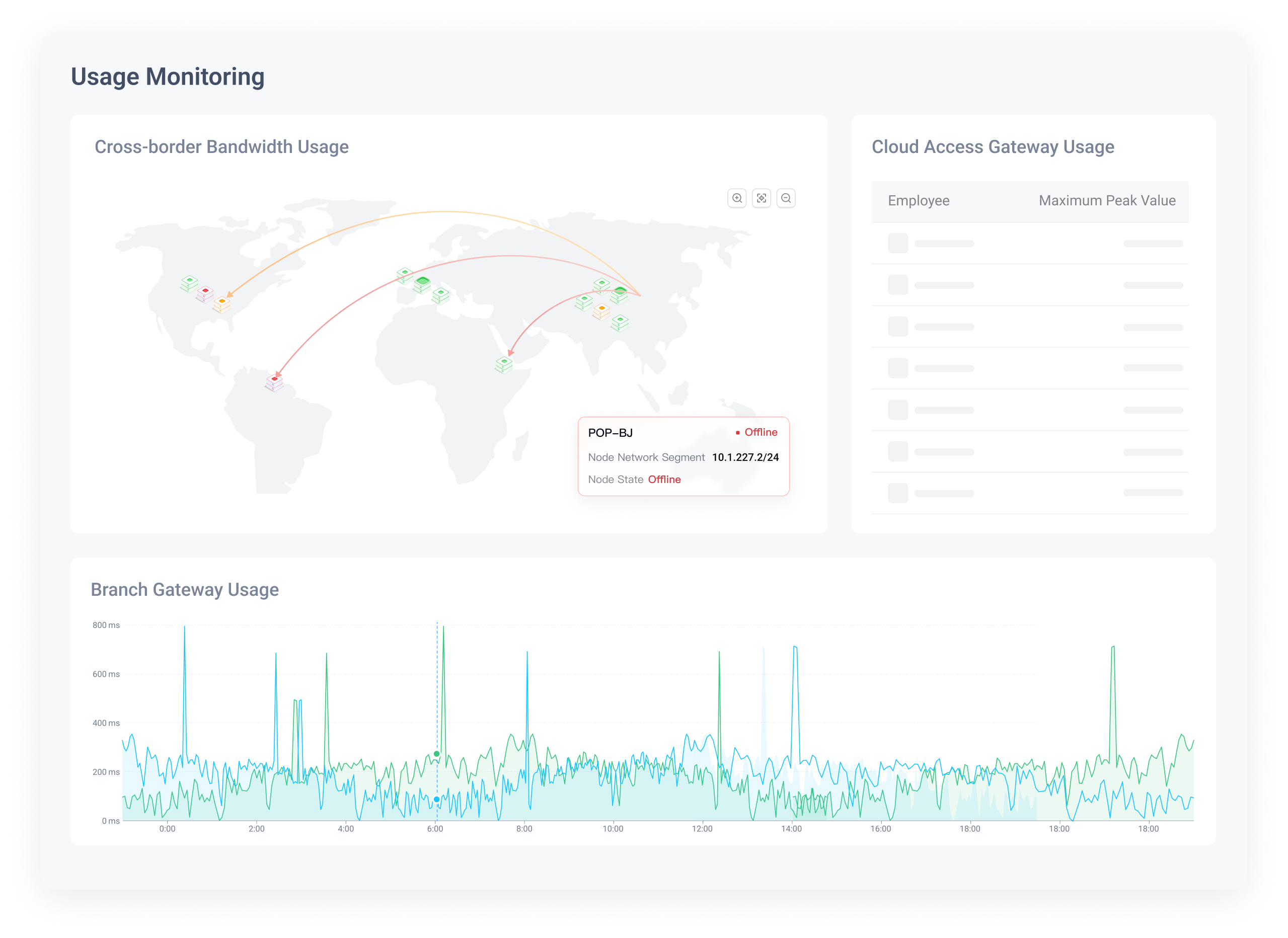Select the westernmost green node in Asia
The width and height of the screenshot is (1288, 938).
(584, 301)
